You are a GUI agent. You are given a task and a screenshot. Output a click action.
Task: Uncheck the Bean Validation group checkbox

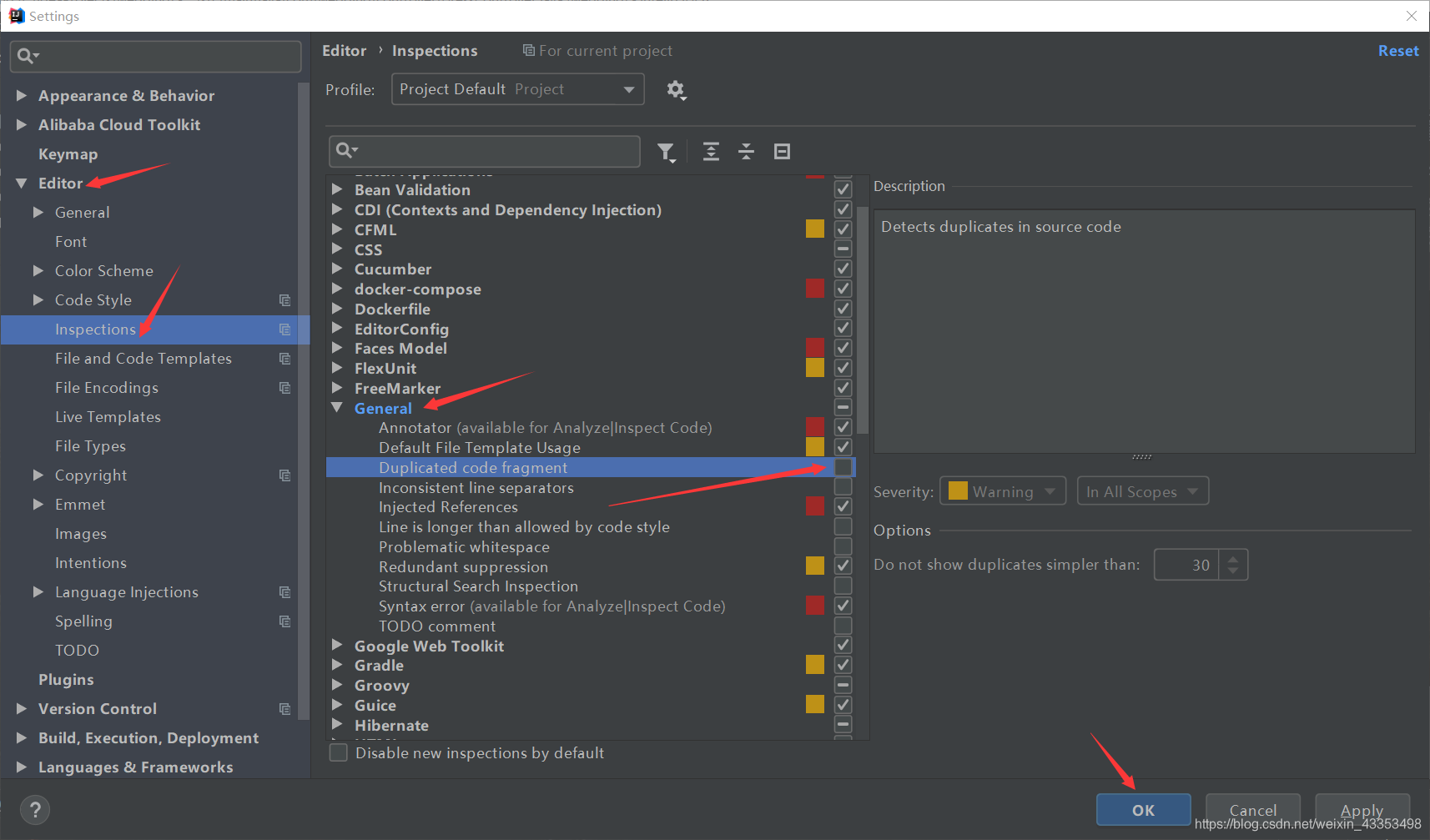click(843, 189)
